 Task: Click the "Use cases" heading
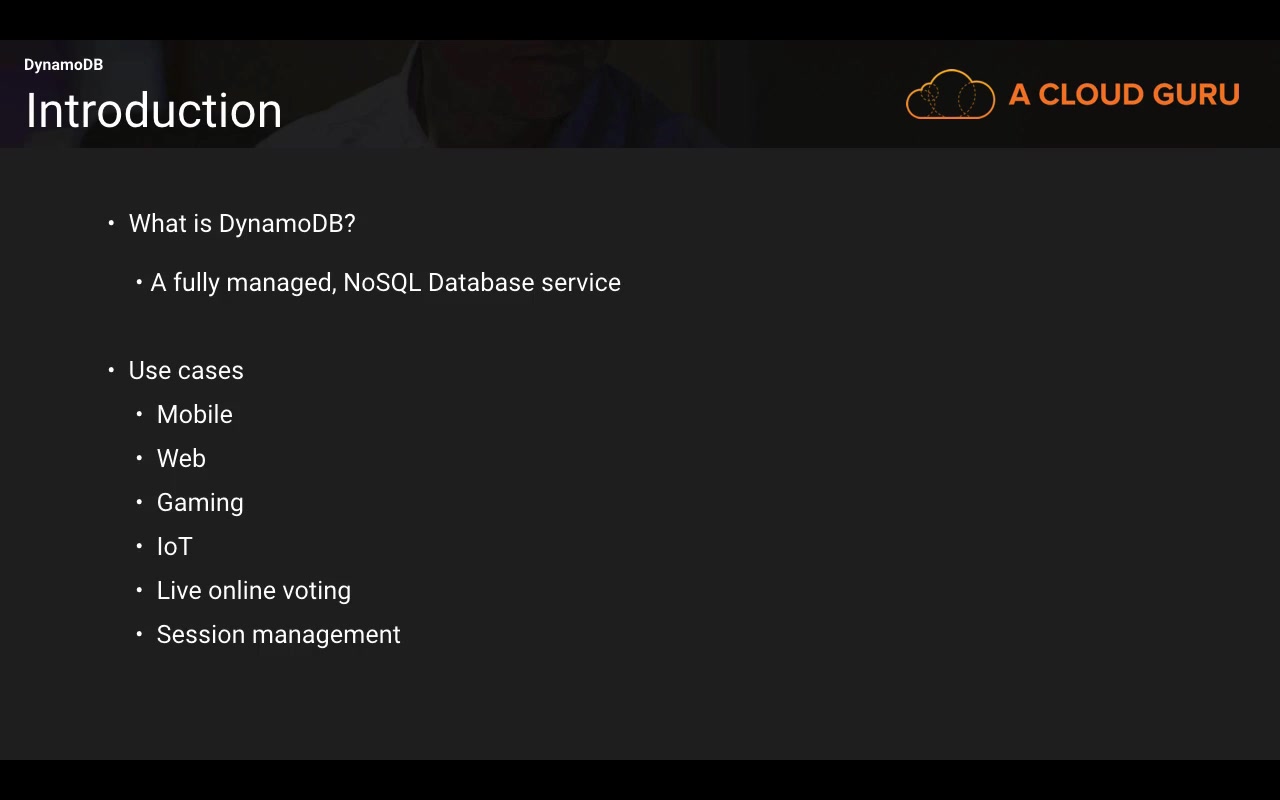coord(186,371)
